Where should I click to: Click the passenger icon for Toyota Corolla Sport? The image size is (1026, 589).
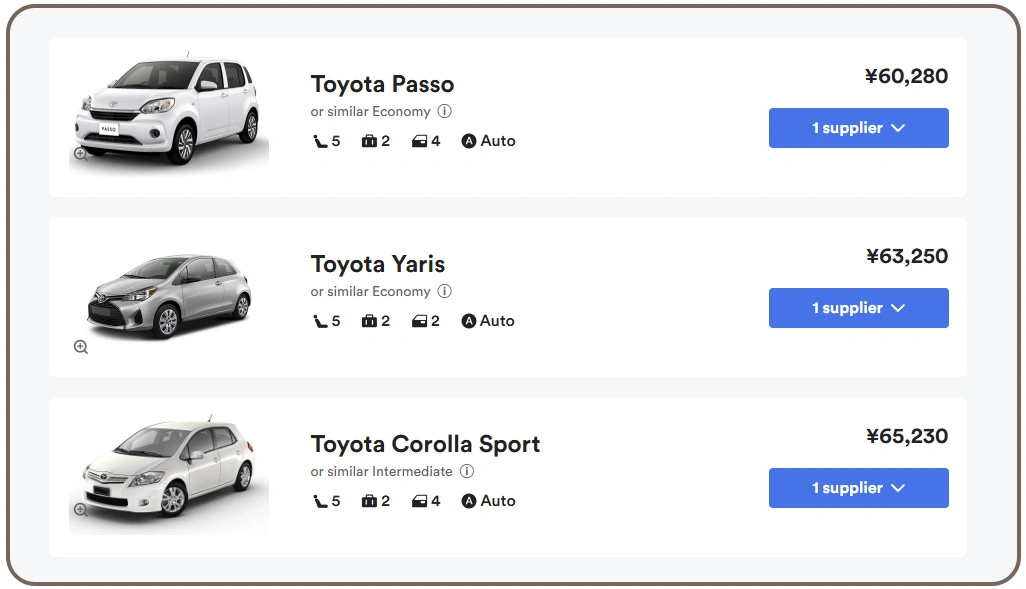pyautogui.click(x=321, y=501)
